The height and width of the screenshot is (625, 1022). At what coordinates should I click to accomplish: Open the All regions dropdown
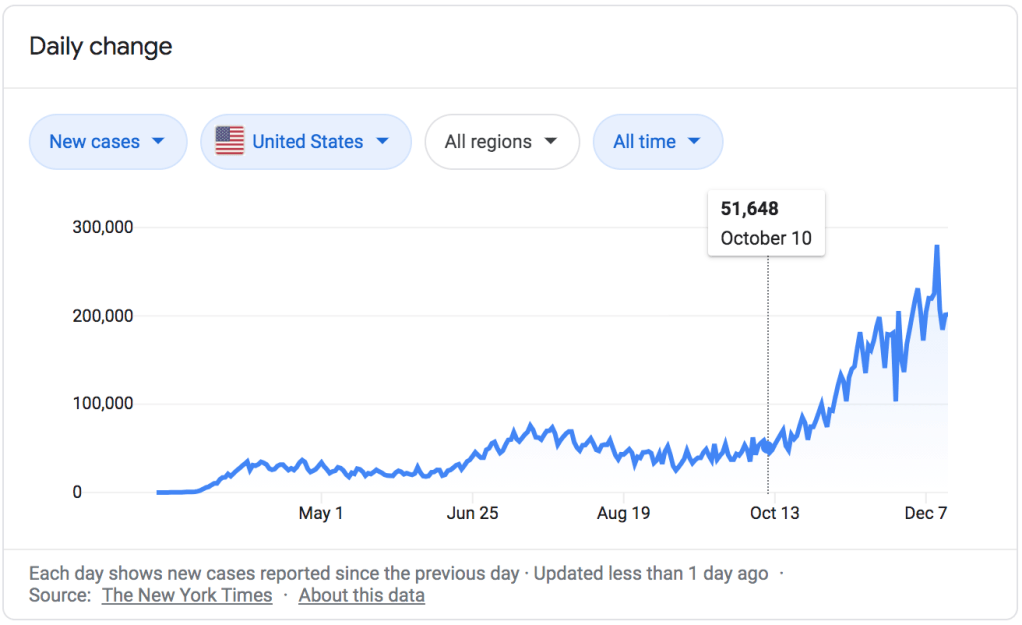[501, 142]
